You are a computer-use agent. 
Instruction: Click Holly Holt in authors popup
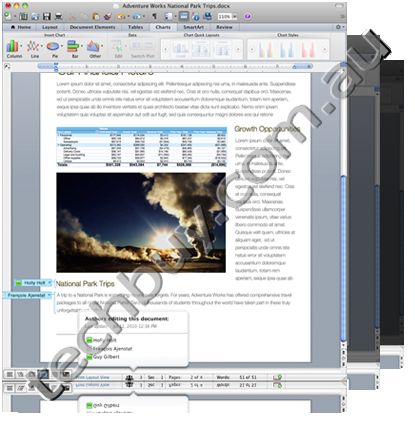pyautogui.click(x=102, y=340)
